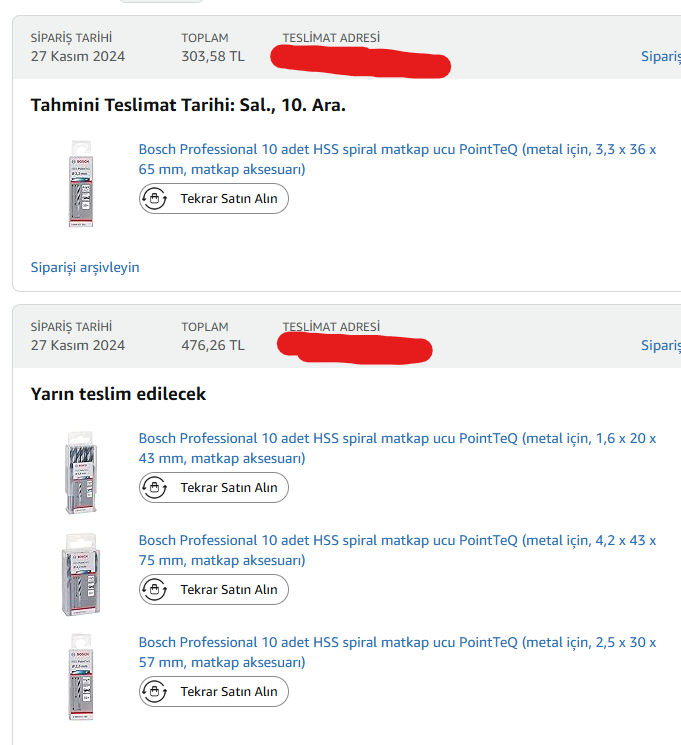Click the buy-again cart icon for the 2,5 x 30 x 57 mm bit
The height and width of the screenshot is (745, 681).
point(154,692)
